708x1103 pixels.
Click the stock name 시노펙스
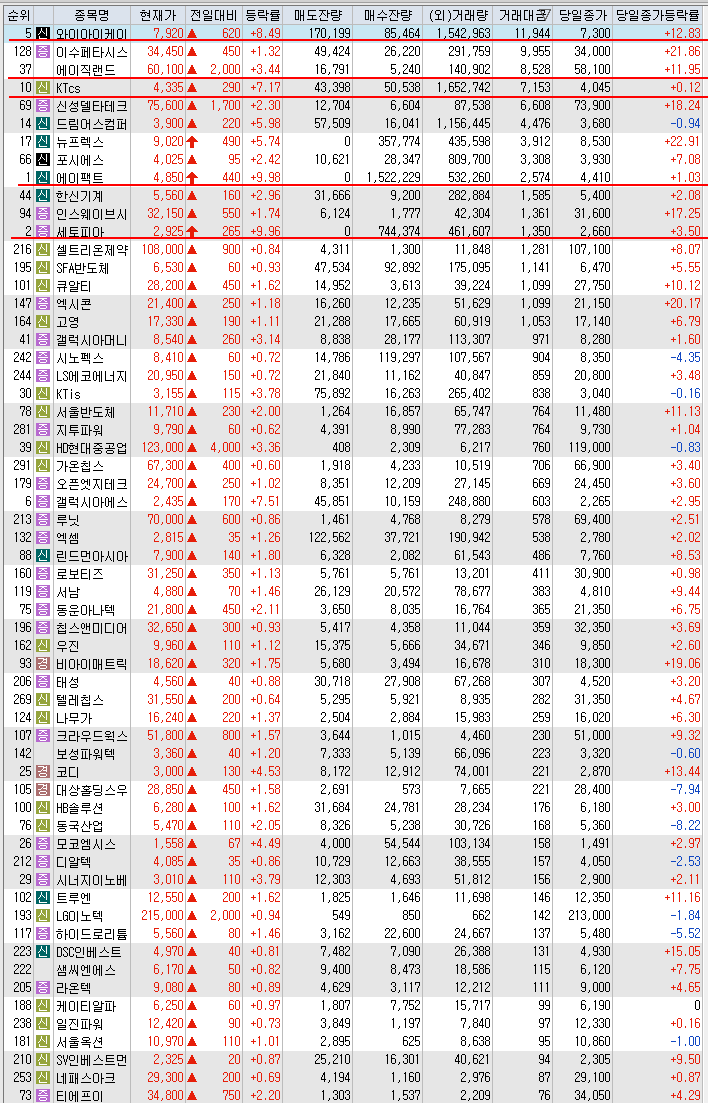pyautogui.click(x=80, y=357)
